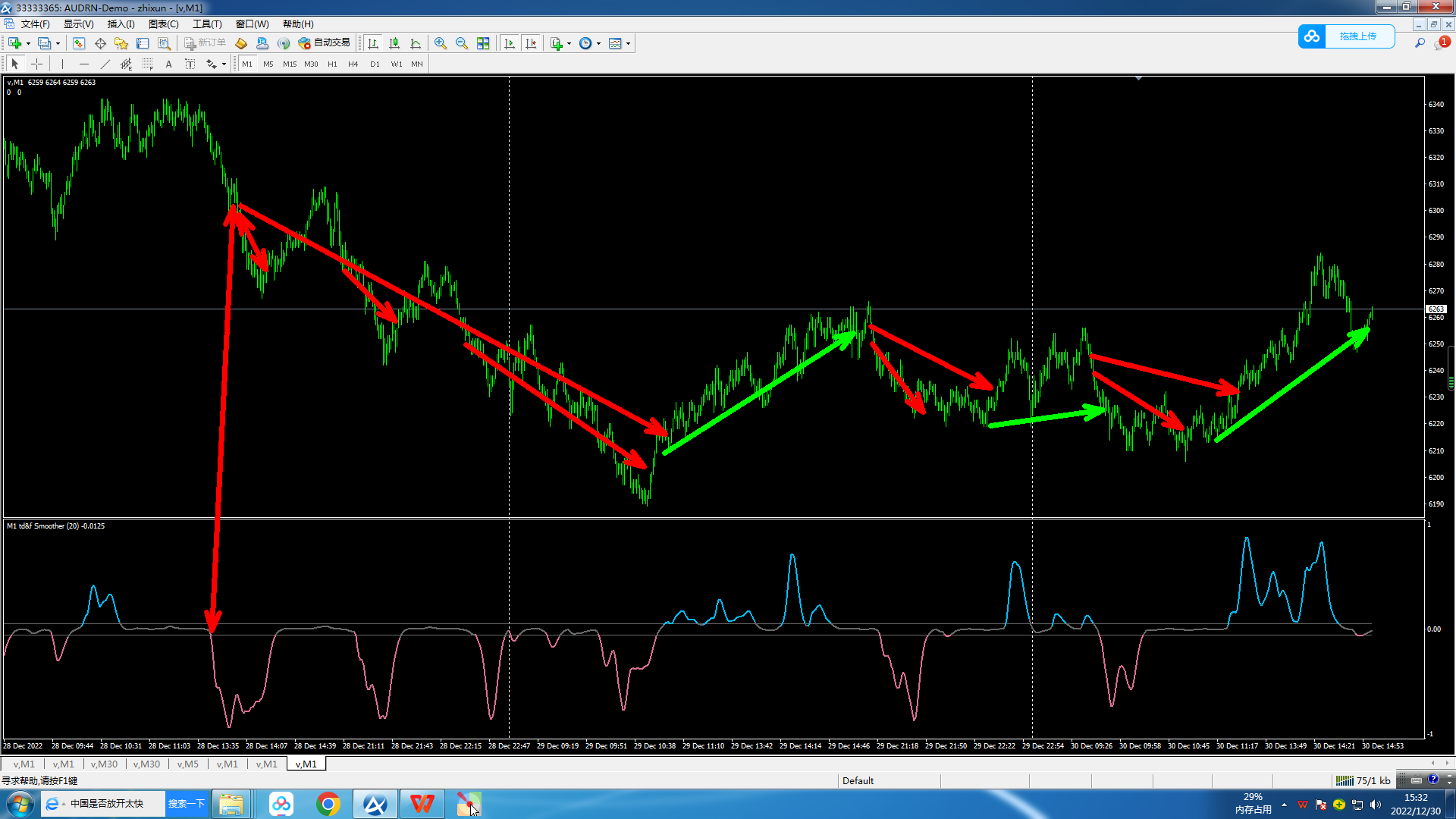Toggle chart shift option
Image resolution: width=1456 pixels, height=819 pixels.
pyautogui.click(x=531, y=43)
